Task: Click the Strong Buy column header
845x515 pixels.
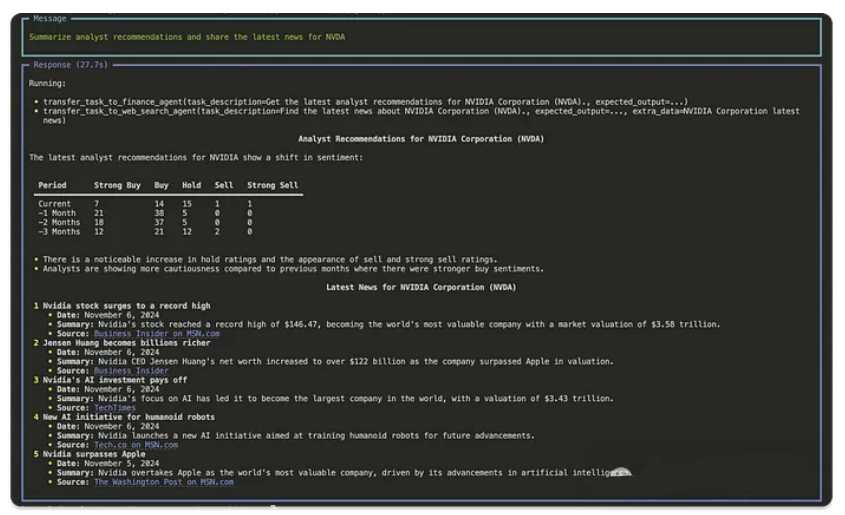Action: pyautogui.click(x=117, y=185)
